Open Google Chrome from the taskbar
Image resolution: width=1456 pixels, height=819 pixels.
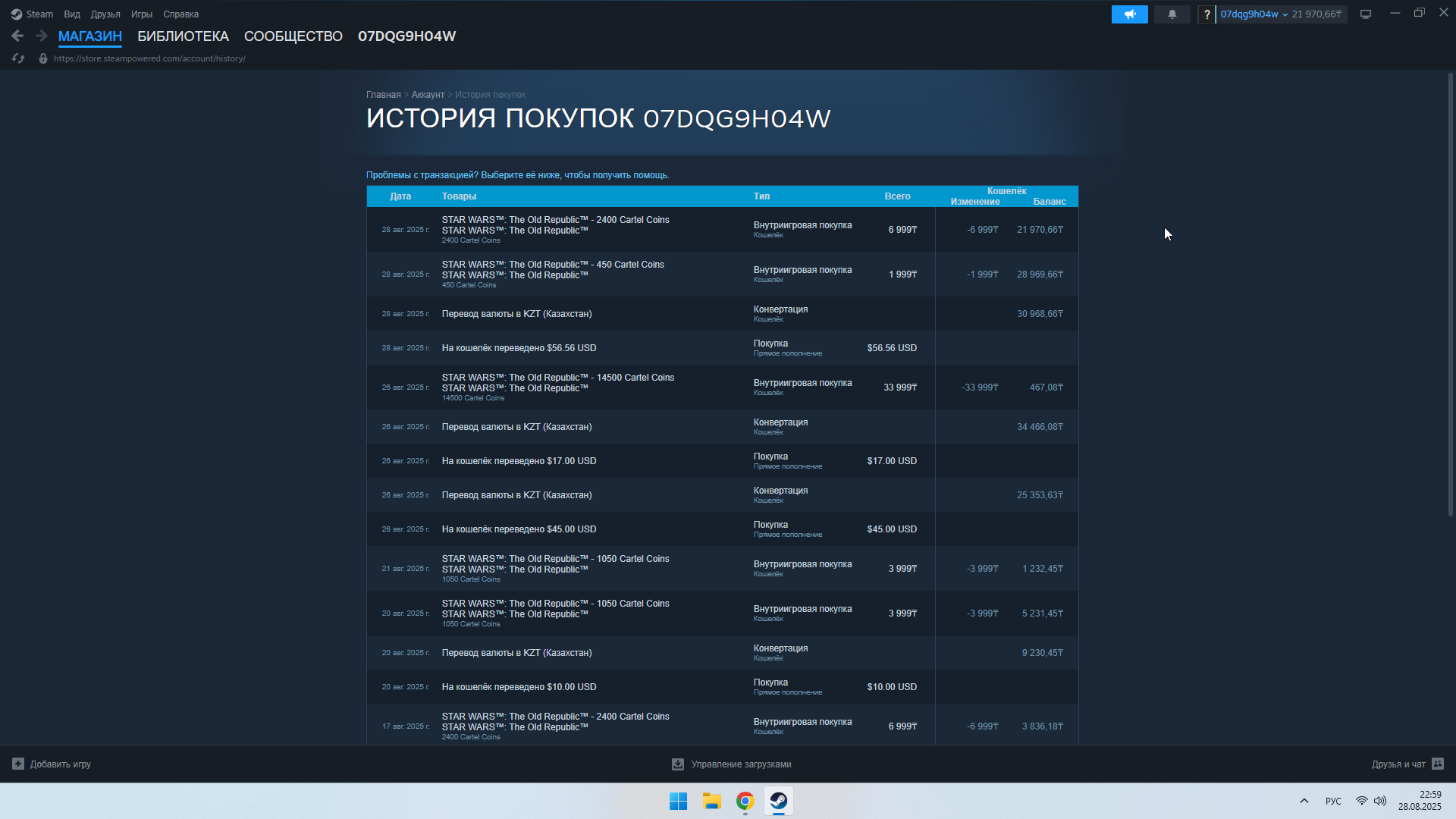745,801
